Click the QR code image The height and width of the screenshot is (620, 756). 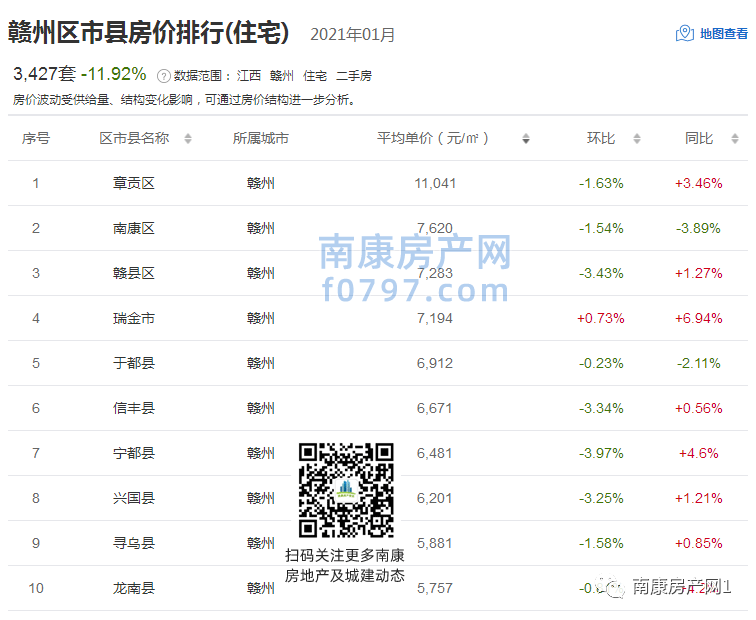point(346,490)
